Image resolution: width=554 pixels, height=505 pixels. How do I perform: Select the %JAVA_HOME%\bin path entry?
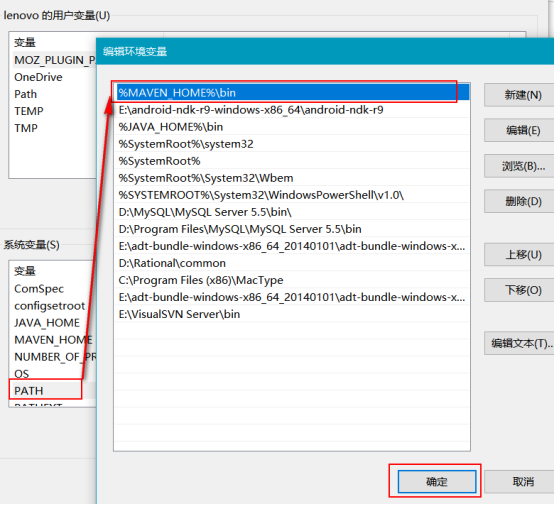(292, 127)
